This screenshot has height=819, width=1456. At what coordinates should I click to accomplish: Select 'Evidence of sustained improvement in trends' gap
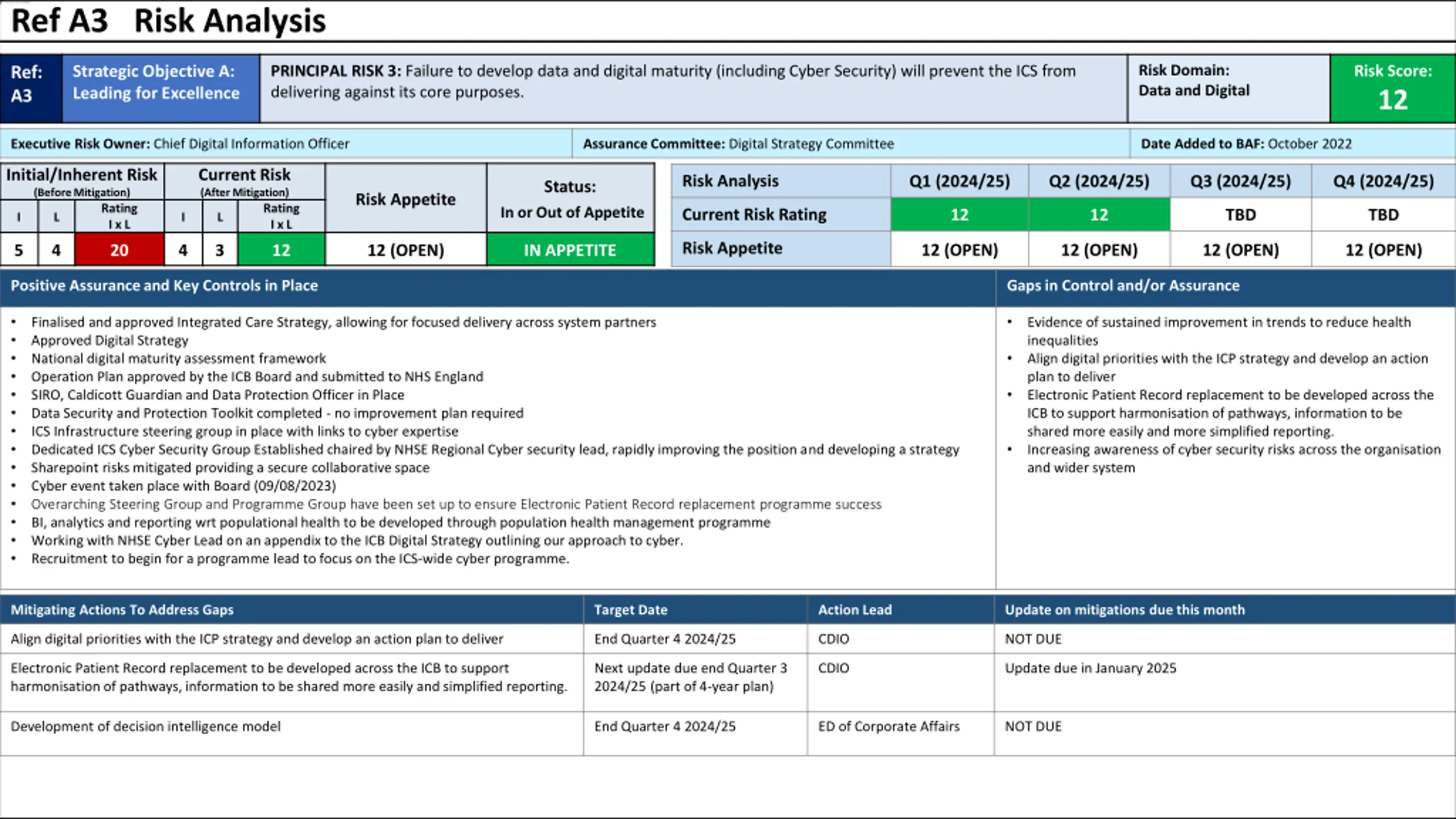(x=1219, y=331)
